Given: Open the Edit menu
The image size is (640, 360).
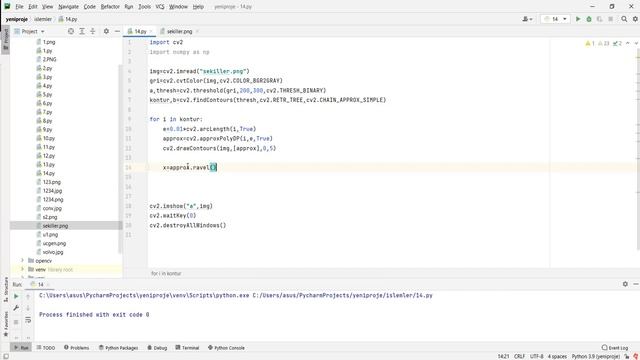Looking at the screenshot, I should click(x=33, y=7).
